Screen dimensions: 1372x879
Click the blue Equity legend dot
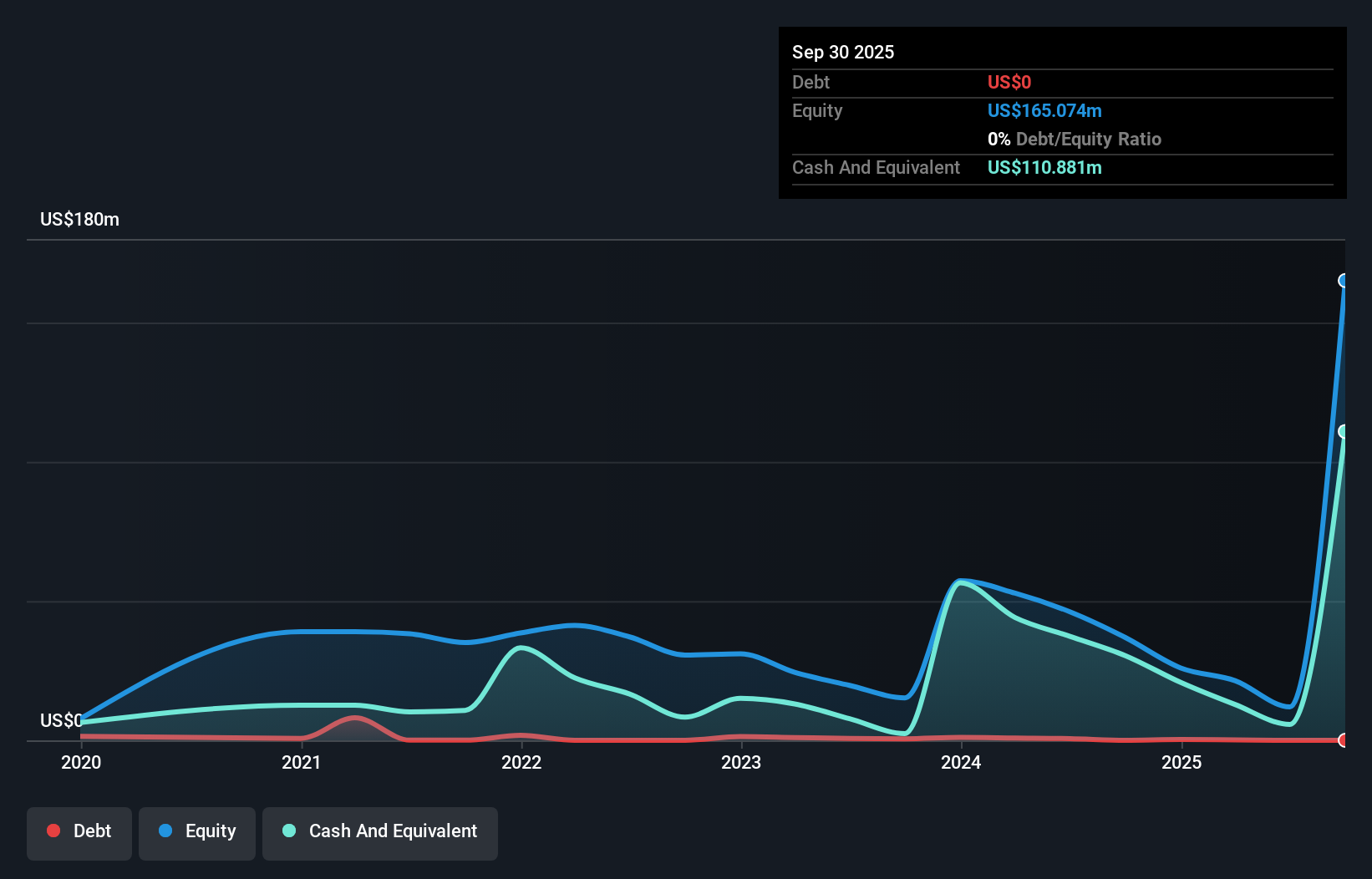(165, 831)
